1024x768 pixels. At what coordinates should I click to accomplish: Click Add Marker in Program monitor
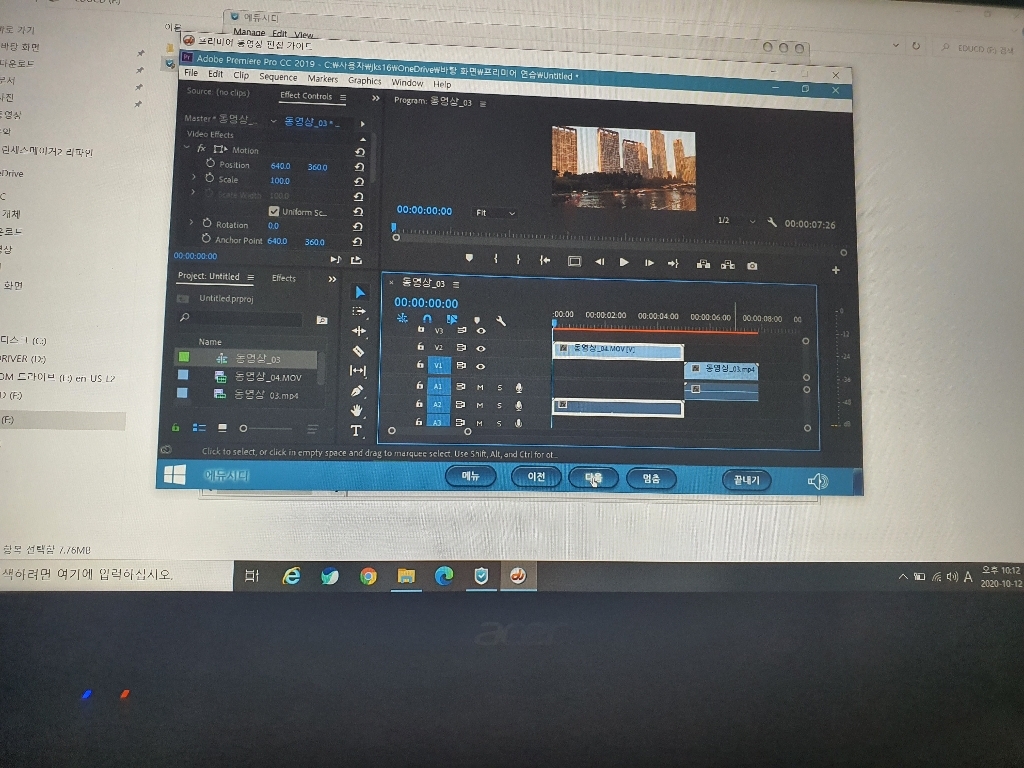(x=469, y=259)
